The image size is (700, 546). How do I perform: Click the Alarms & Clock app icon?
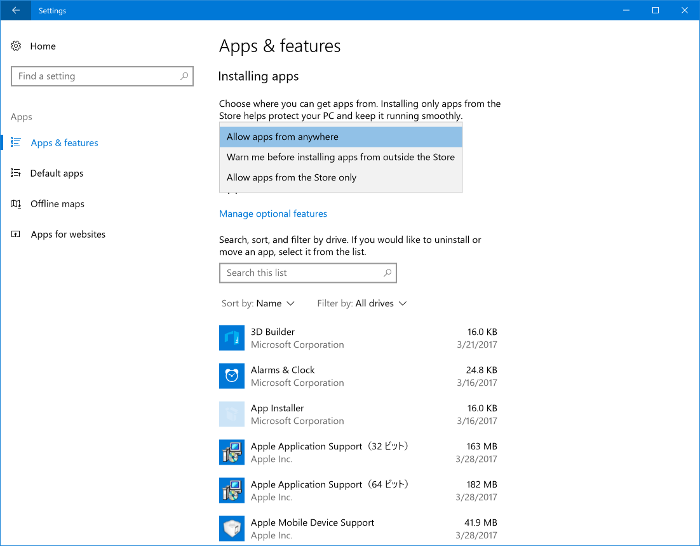(232, 376)
